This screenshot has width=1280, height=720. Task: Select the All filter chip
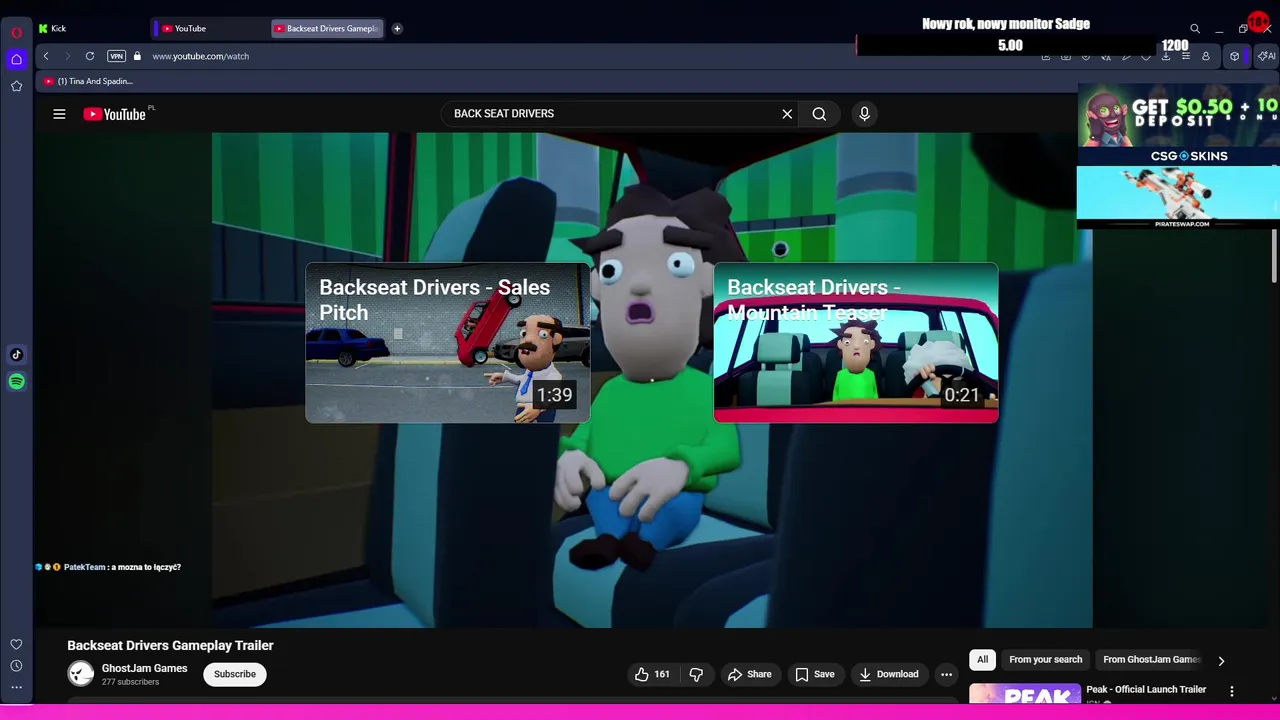982,660
